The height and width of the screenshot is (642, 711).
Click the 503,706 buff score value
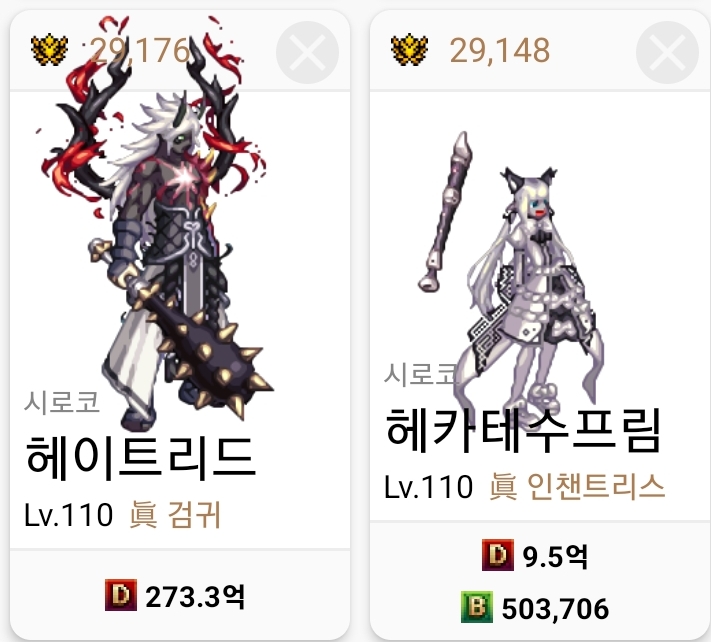tap(555, 608)
